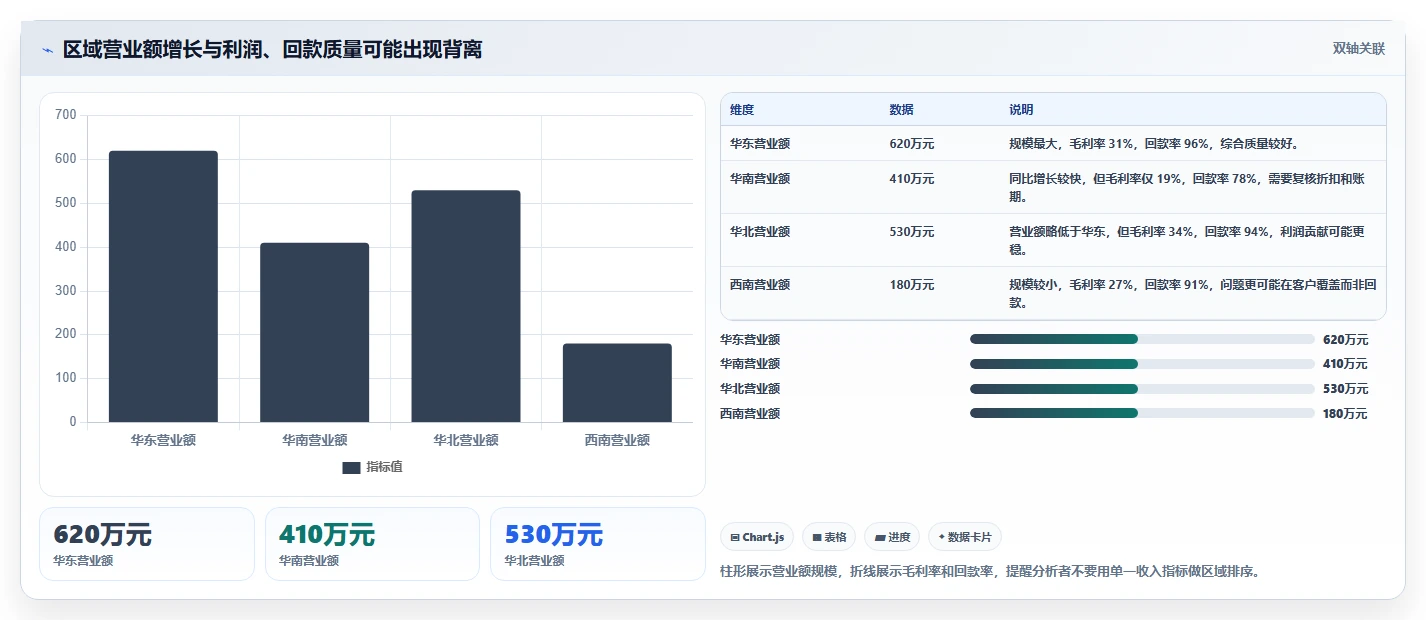Image resolution: width=1426 pixels, height=620 pixels.
Task: Open the 530万元 华北营业额 data card
Action: click(x=598, y=544)
